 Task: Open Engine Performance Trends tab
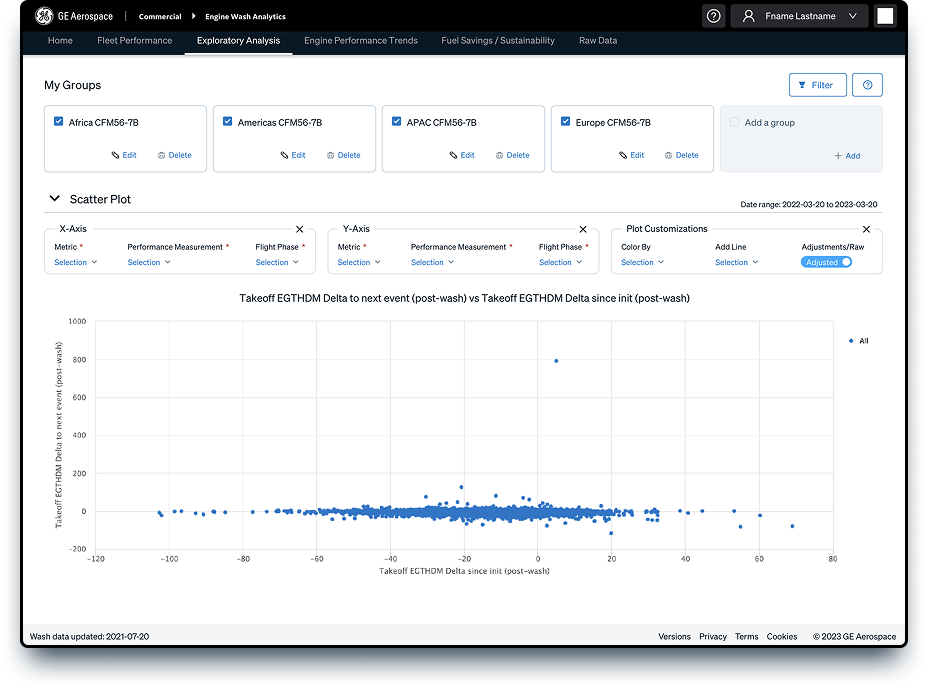coord(361,41)
